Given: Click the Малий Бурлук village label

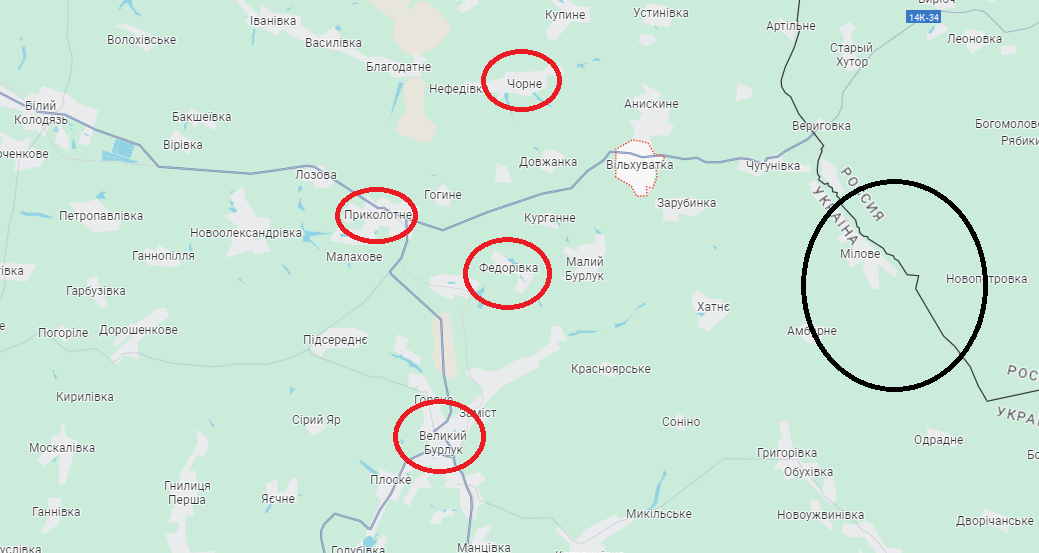Looking at the screenshot, I should click(x=584, y=269).
